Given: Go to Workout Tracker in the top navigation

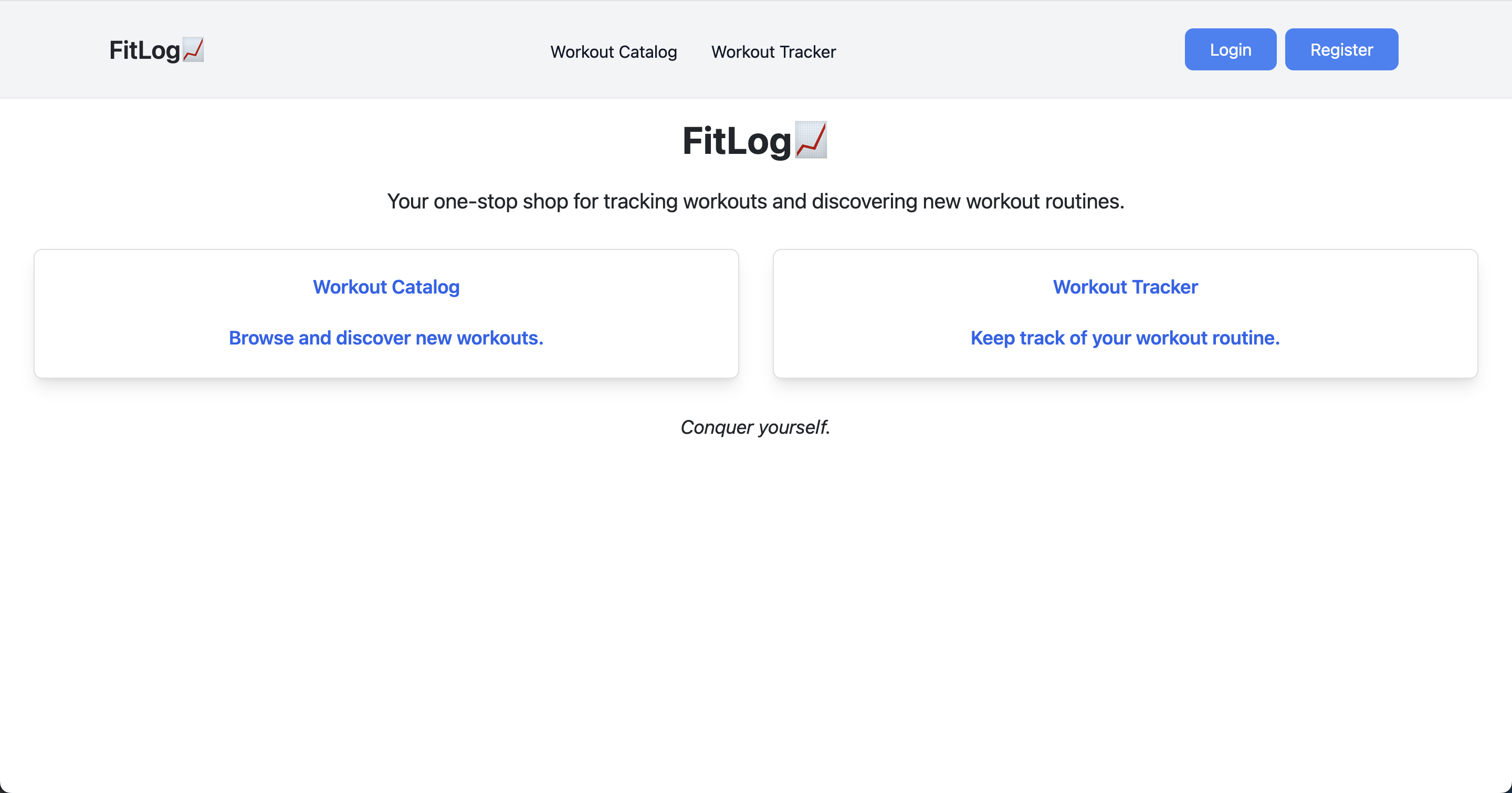Looking at the screenshot, I should (x=774, y=51).
